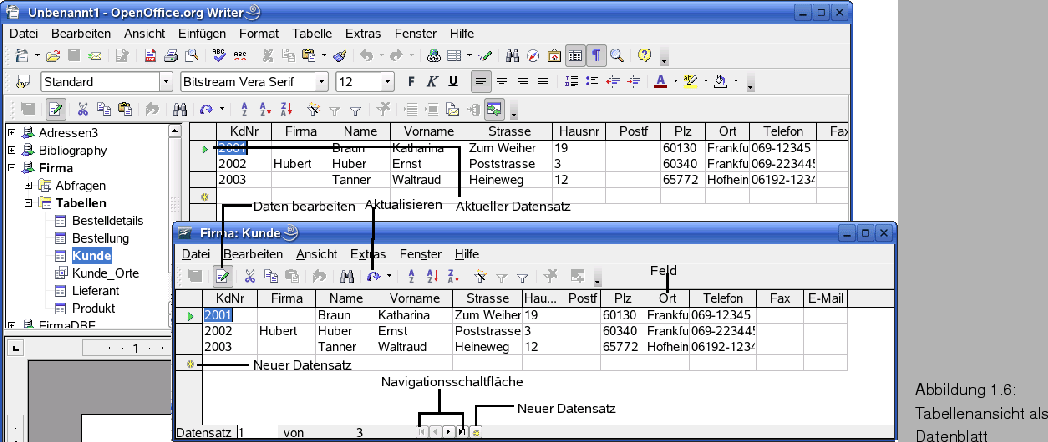Click the Format Paintbrush icon

[x=340, y=56]
